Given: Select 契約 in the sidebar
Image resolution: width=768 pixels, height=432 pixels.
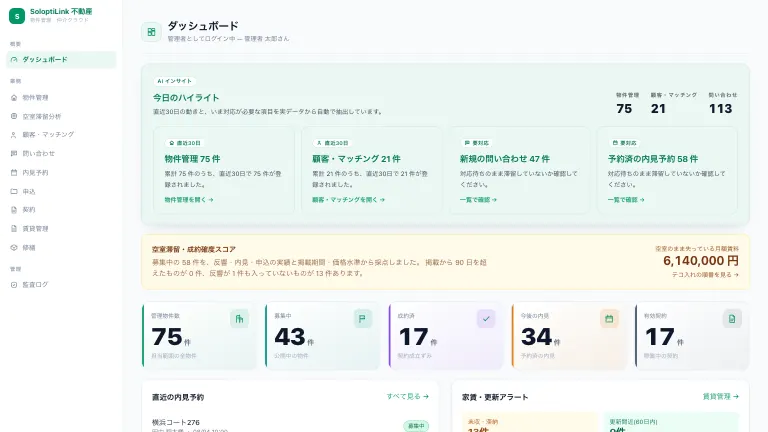Looking at the screenshot, I should pos(61,210).
